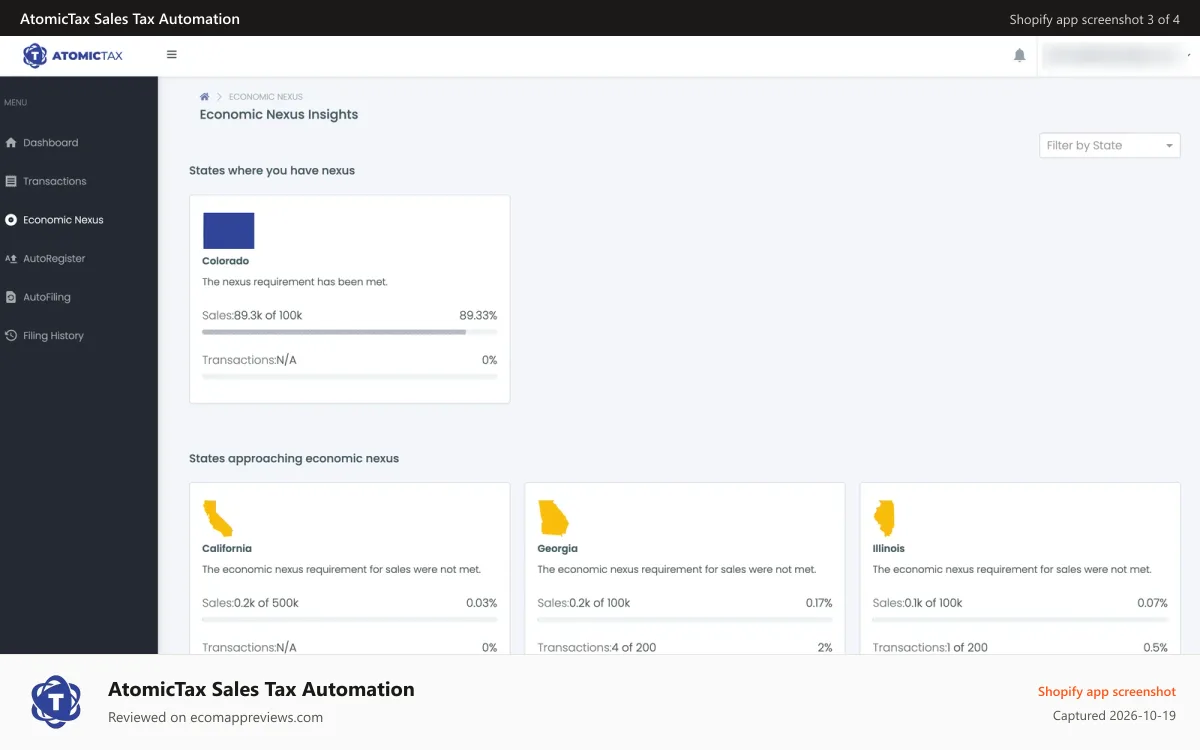The height and width of the screenshot is (750, 1200).
Task: Click ECONOMIC NEXUS breadcrumb link
Action: (265, 97)
